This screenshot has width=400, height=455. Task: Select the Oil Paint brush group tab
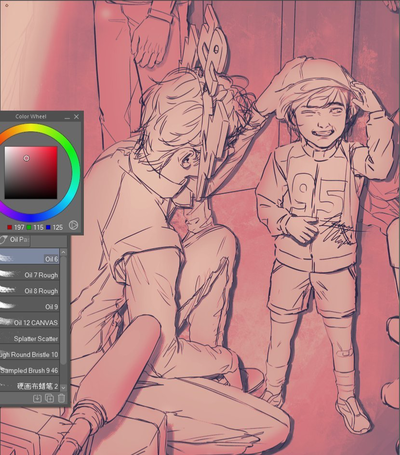(x=15, y=240)
